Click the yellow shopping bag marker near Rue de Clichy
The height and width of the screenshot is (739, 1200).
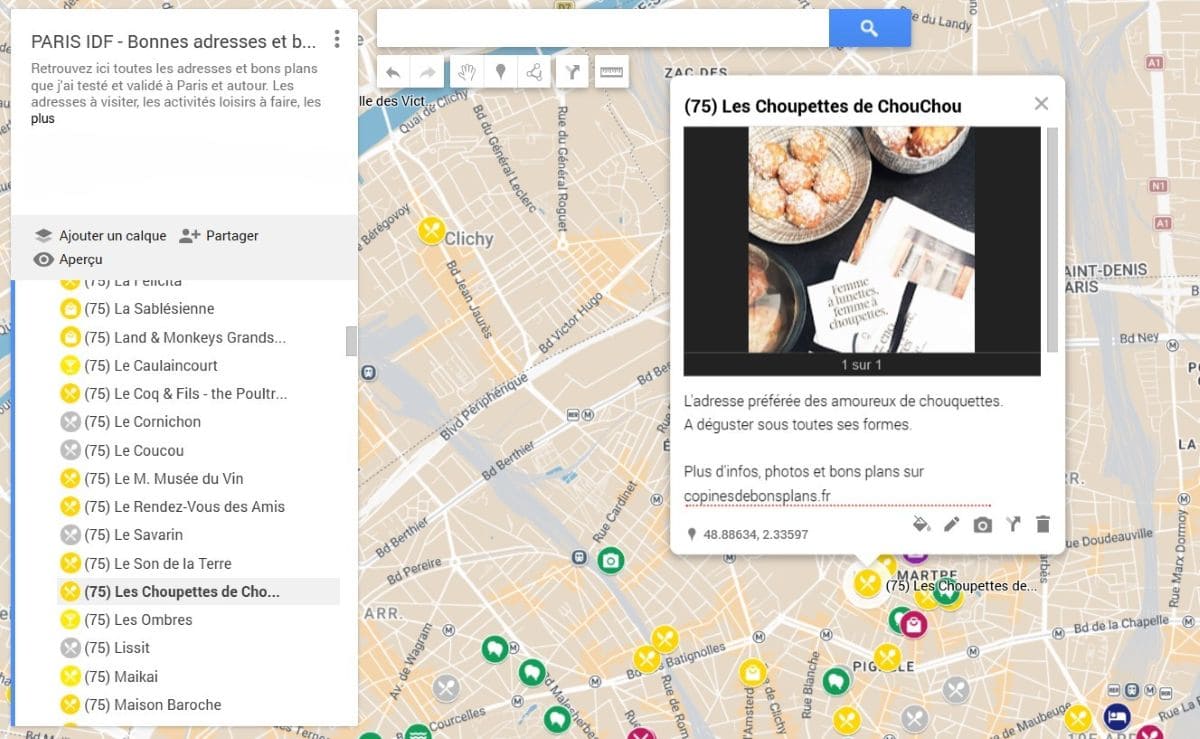tap(752, 673)
